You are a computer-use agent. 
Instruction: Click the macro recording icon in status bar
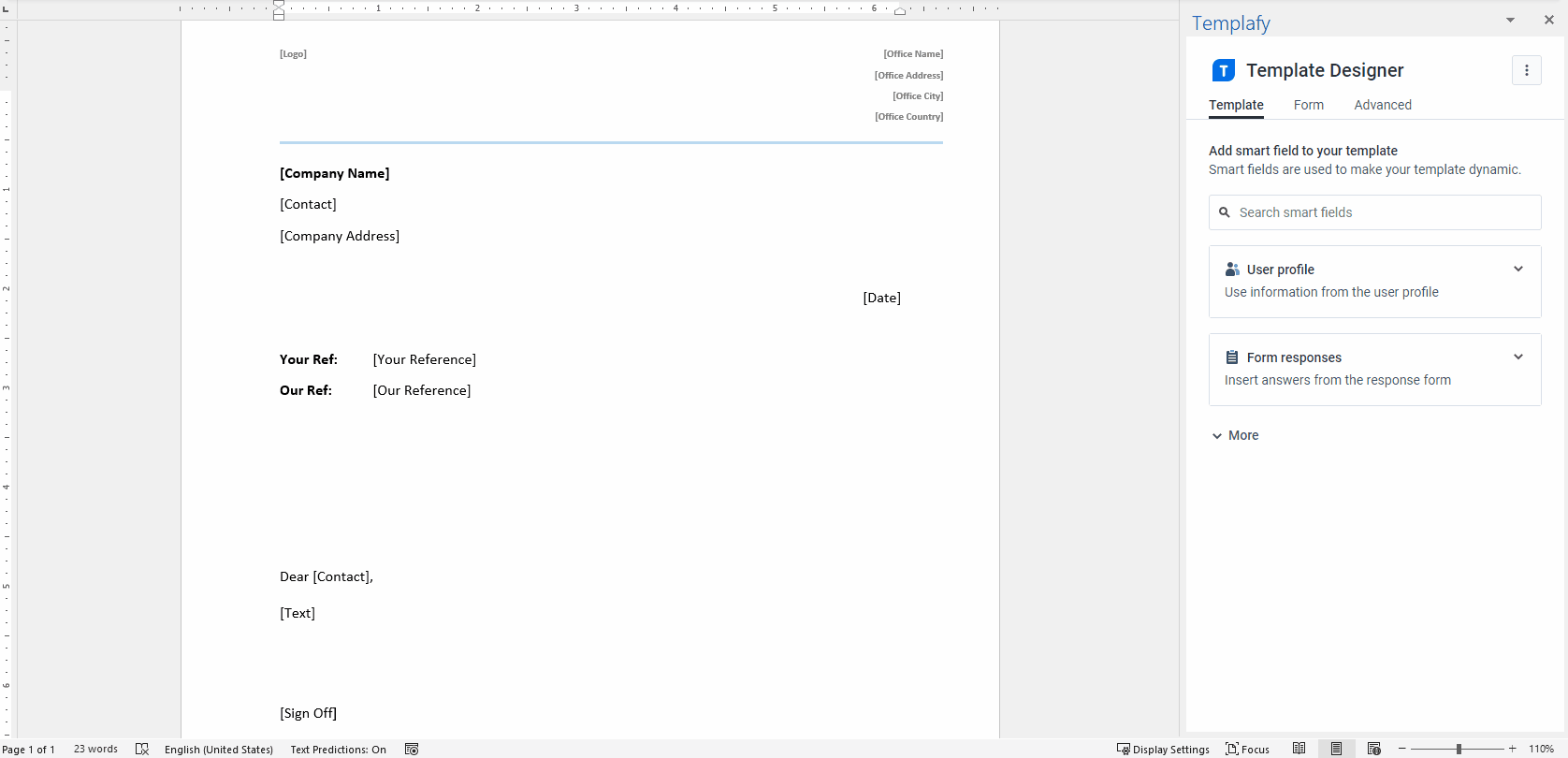(x=412, y=749)
